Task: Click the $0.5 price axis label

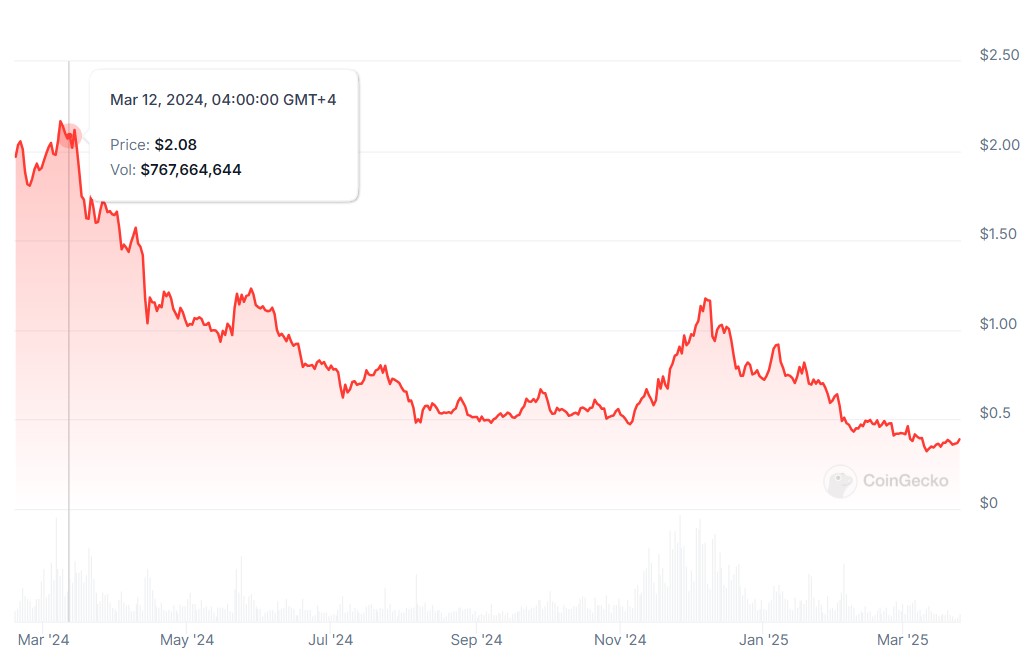Action: coord(995,413)
